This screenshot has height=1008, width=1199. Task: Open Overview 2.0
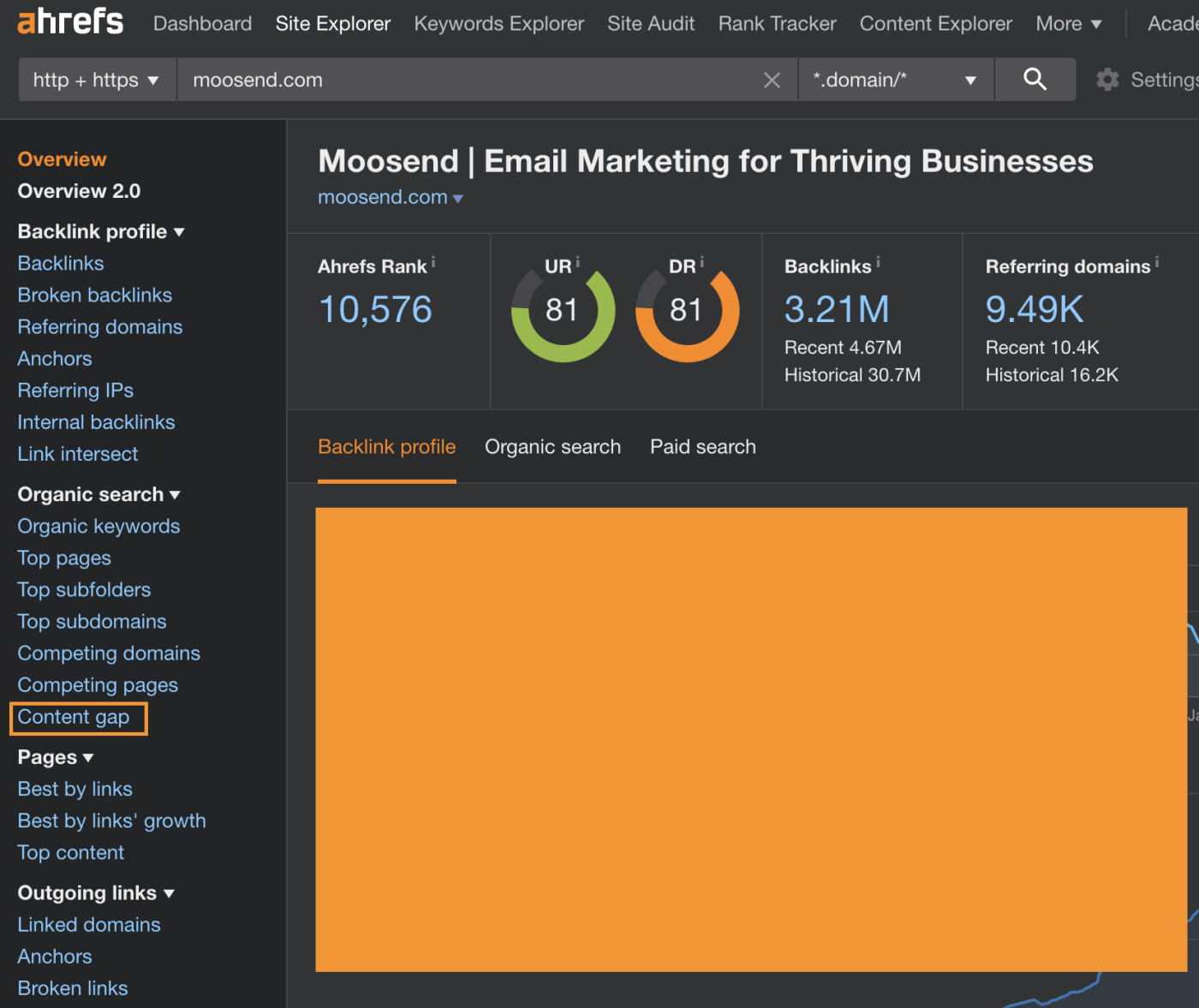click(x=79, y=191)
